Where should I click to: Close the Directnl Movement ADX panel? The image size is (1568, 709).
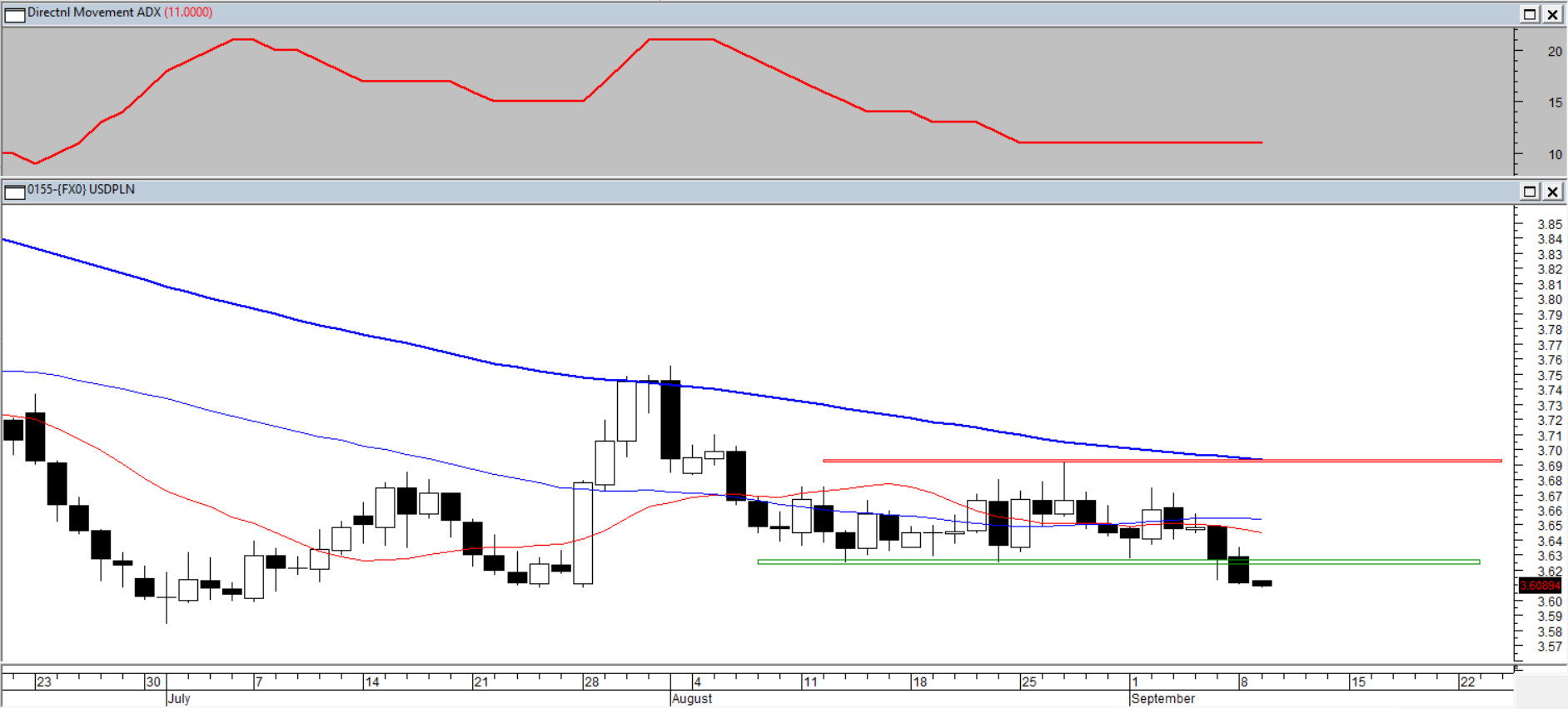coord(1553,14)
